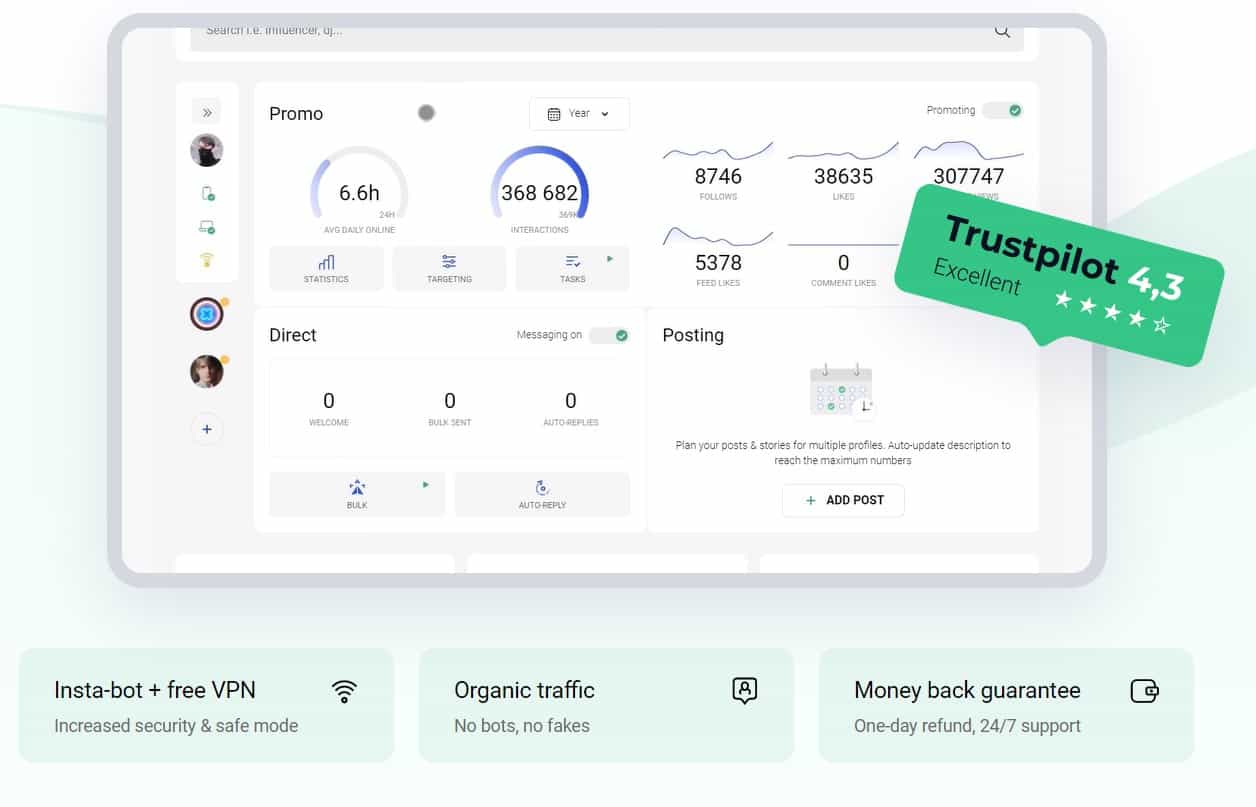Open the Organic traffic card heading

pos(524,690)
